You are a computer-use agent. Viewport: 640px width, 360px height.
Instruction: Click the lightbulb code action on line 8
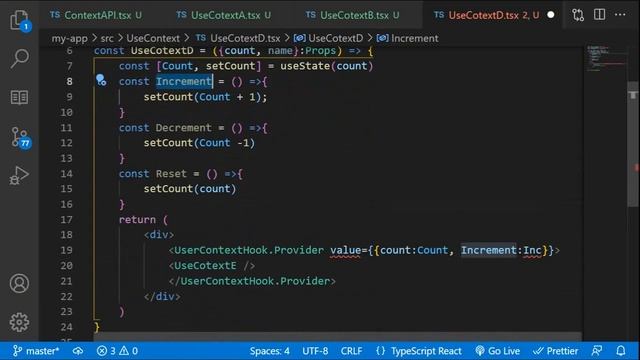(x=101, y=80)
